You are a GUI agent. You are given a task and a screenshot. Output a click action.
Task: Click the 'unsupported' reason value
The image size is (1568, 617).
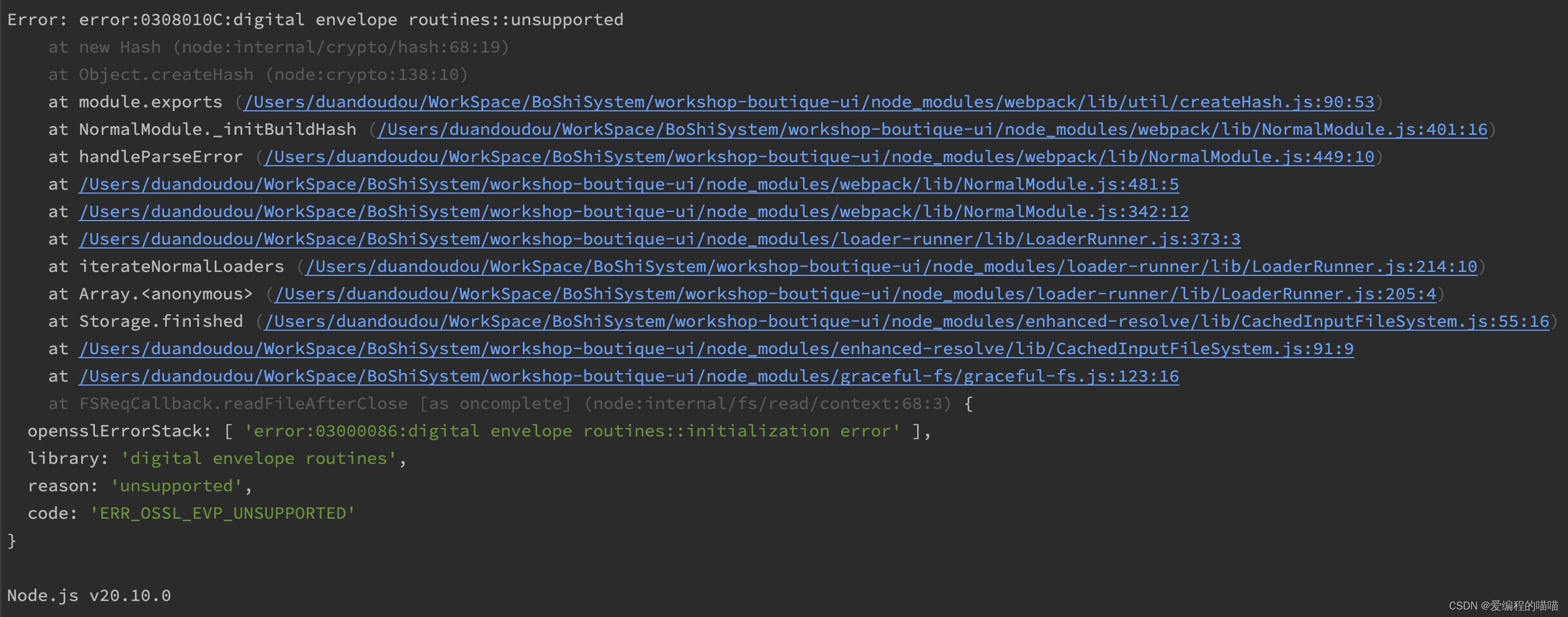point(177,486)
